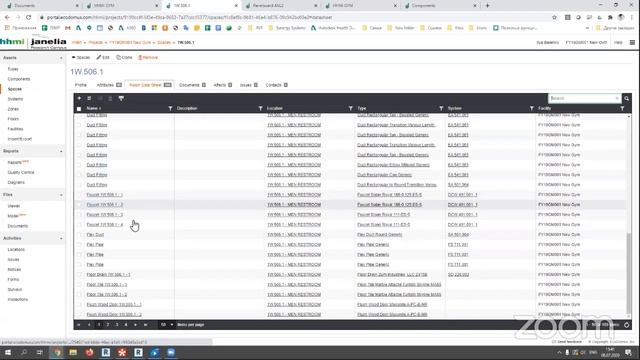The image size is (640, 360).
Task: Go to the first page of results
Action: 79,325
